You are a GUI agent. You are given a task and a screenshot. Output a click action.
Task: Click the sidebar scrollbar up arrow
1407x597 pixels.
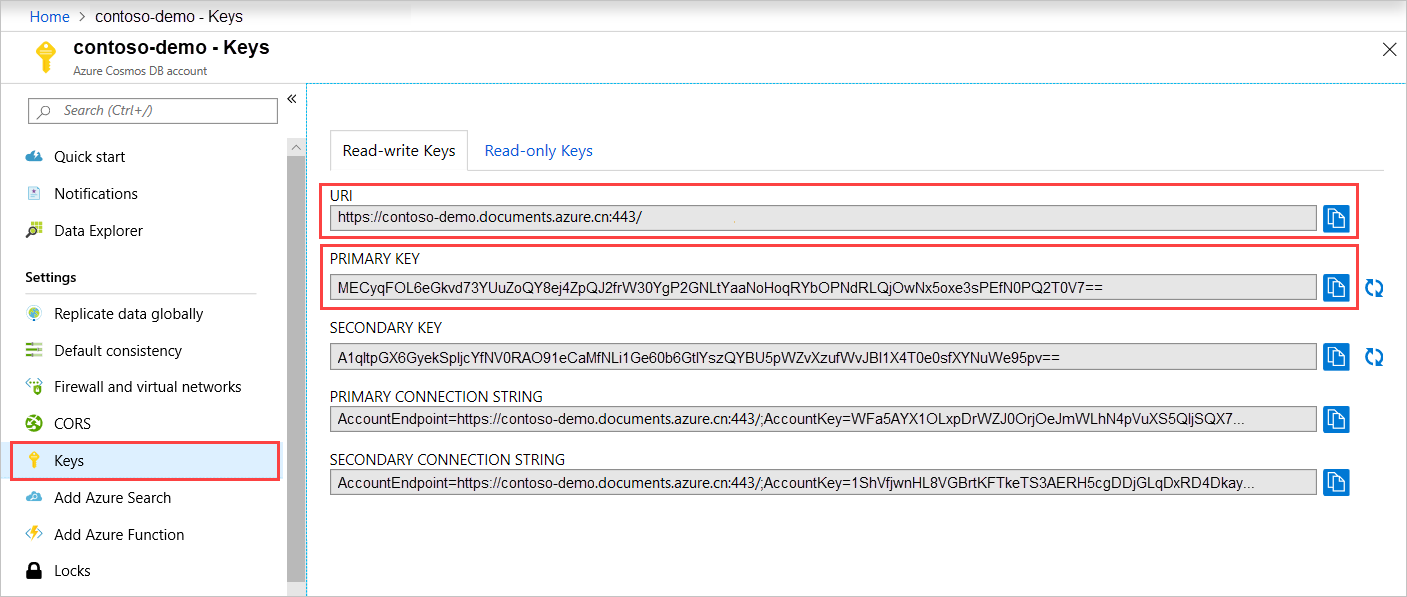(295, 147)
